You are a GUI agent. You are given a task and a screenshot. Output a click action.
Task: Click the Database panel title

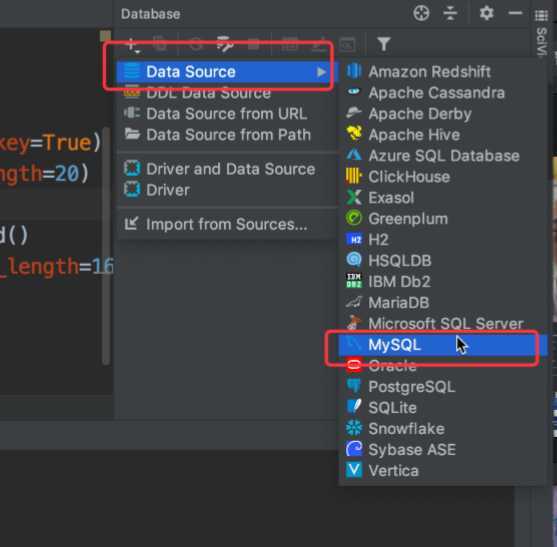pos(150,14)
